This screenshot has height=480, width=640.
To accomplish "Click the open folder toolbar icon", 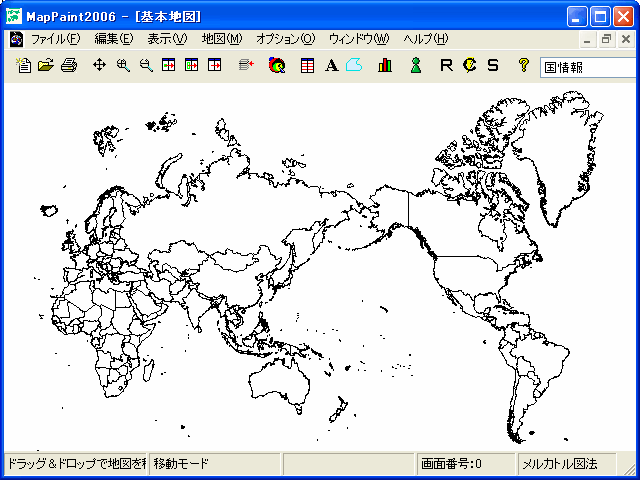I will [46, 66].
